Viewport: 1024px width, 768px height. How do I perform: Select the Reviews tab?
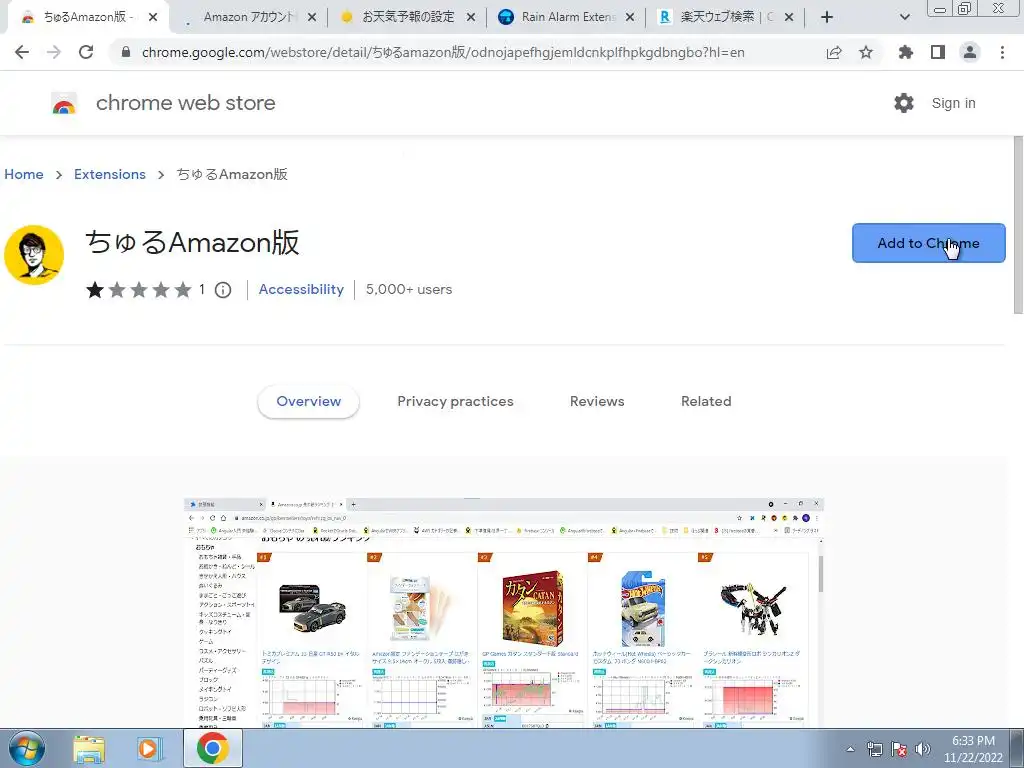[597, 401]
